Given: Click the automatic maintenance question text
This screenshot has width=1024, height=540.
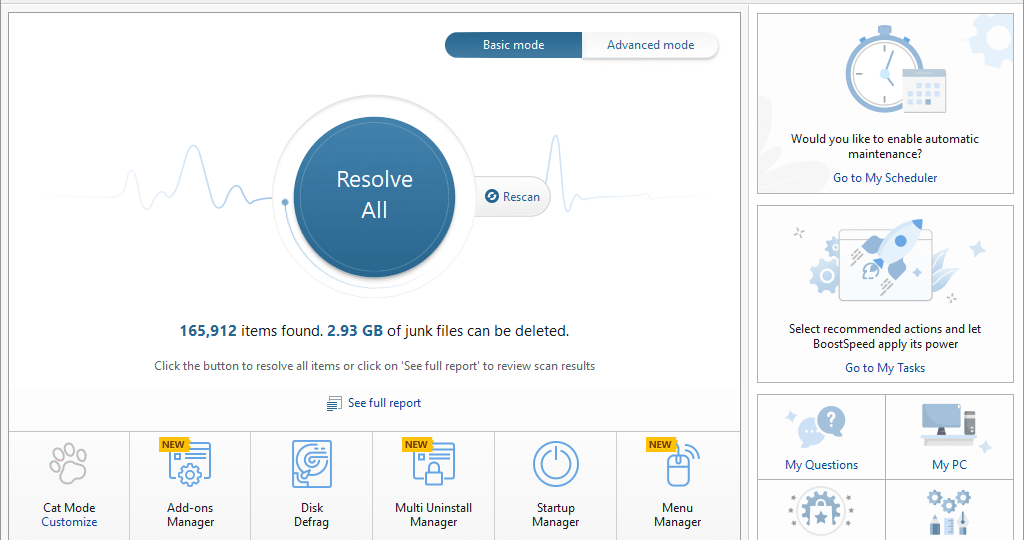Looking at the screenshot, I should tap(885, 146).
